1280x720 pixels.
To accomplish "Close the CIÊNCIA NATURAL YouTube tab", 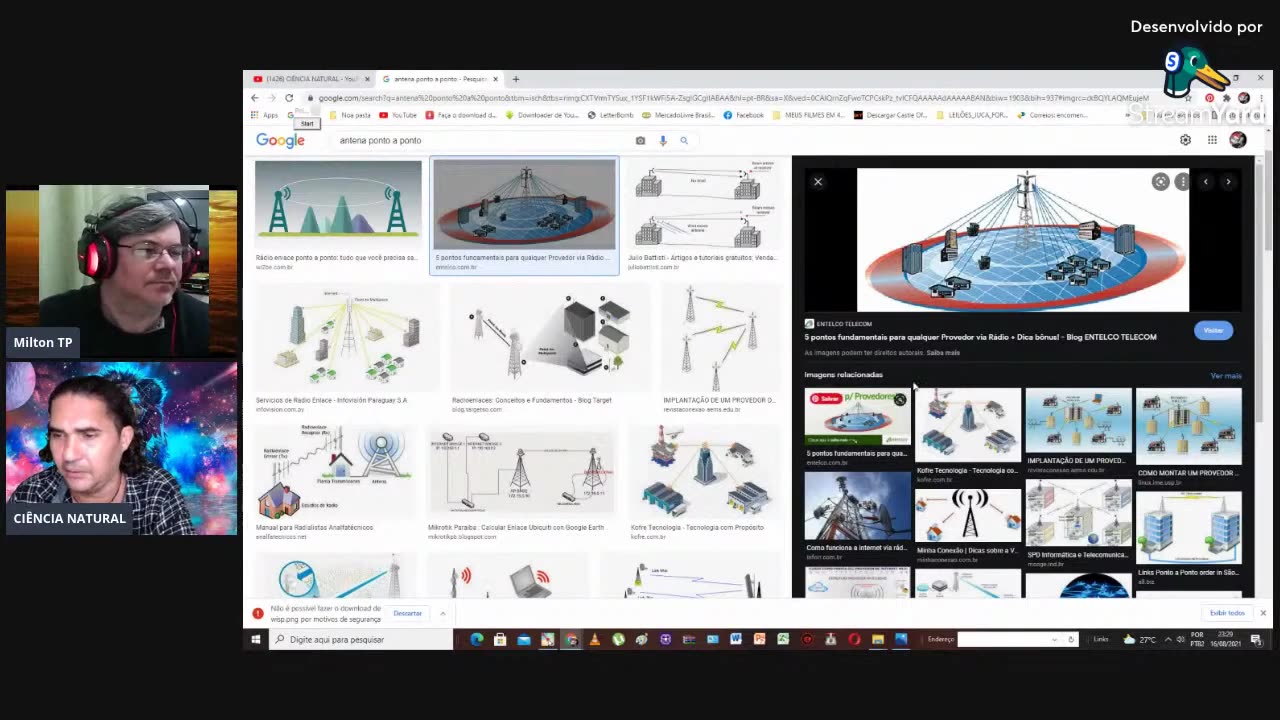I will (367, 79).
